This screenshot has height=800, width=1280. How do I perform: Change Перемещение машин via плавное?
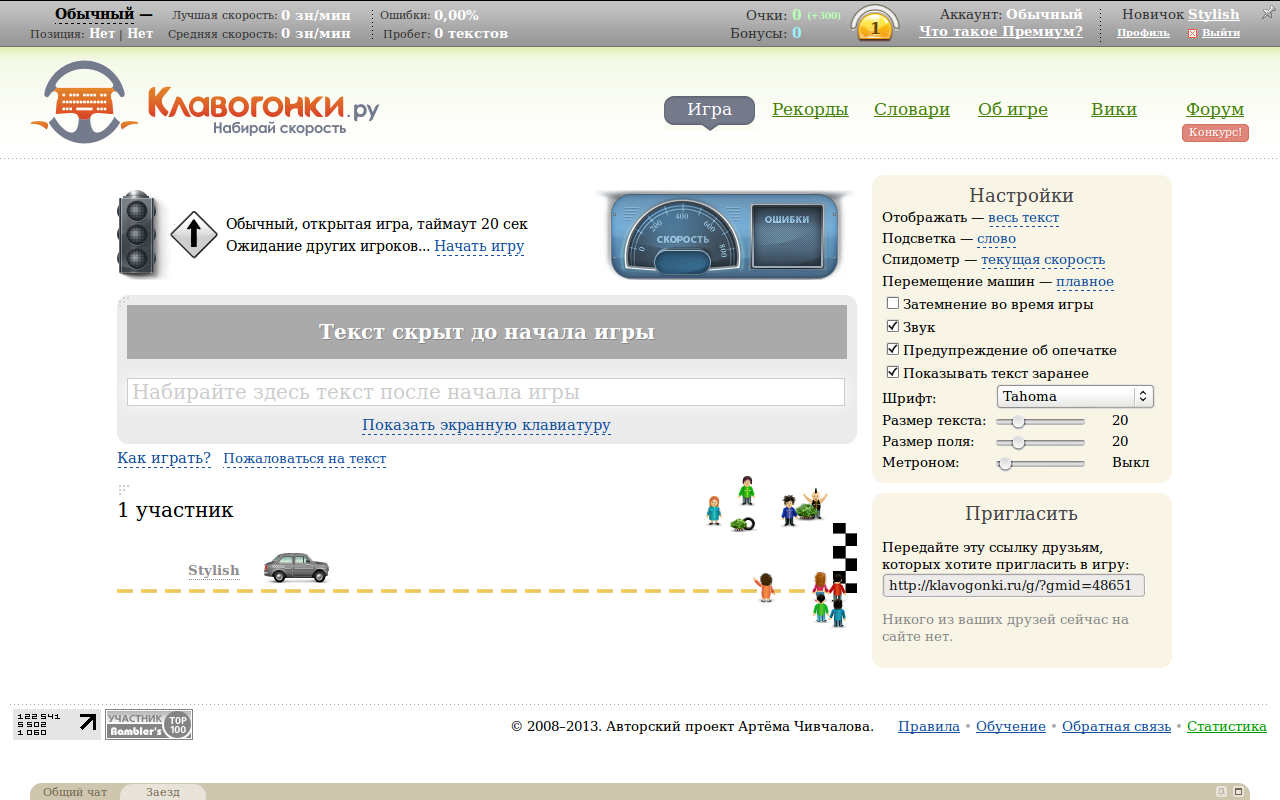point(1085,282)
